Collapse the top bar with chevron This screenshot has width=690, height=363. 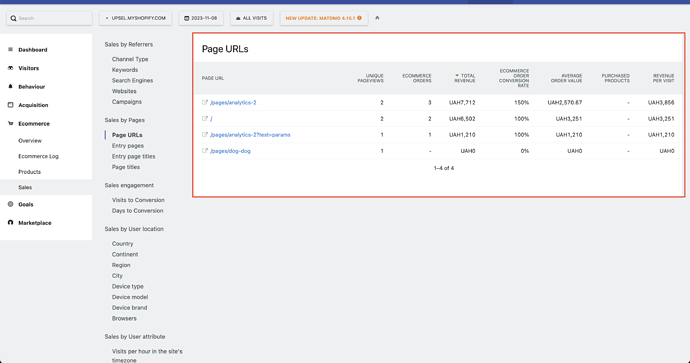click(377, 18)
